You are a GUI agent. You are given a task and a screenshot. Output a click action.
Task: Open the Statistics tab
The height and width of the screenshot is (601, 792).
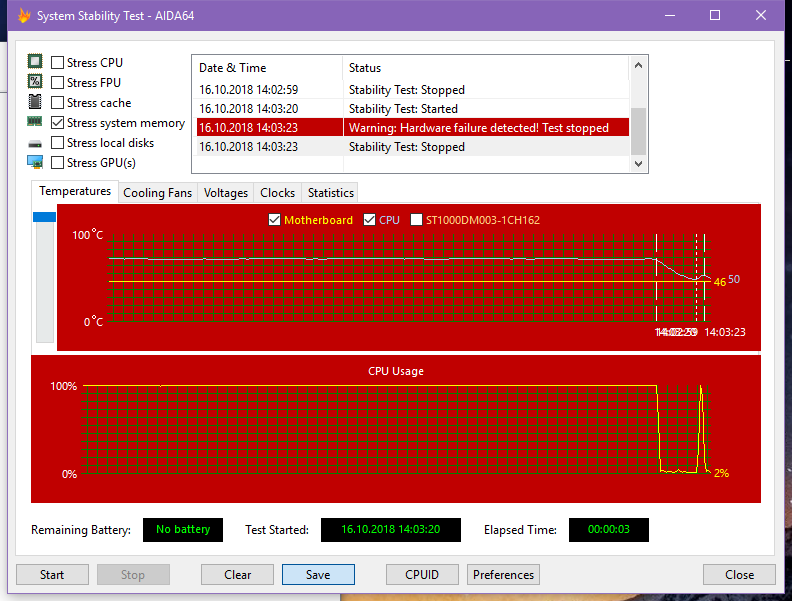click(x=331, y=193)
